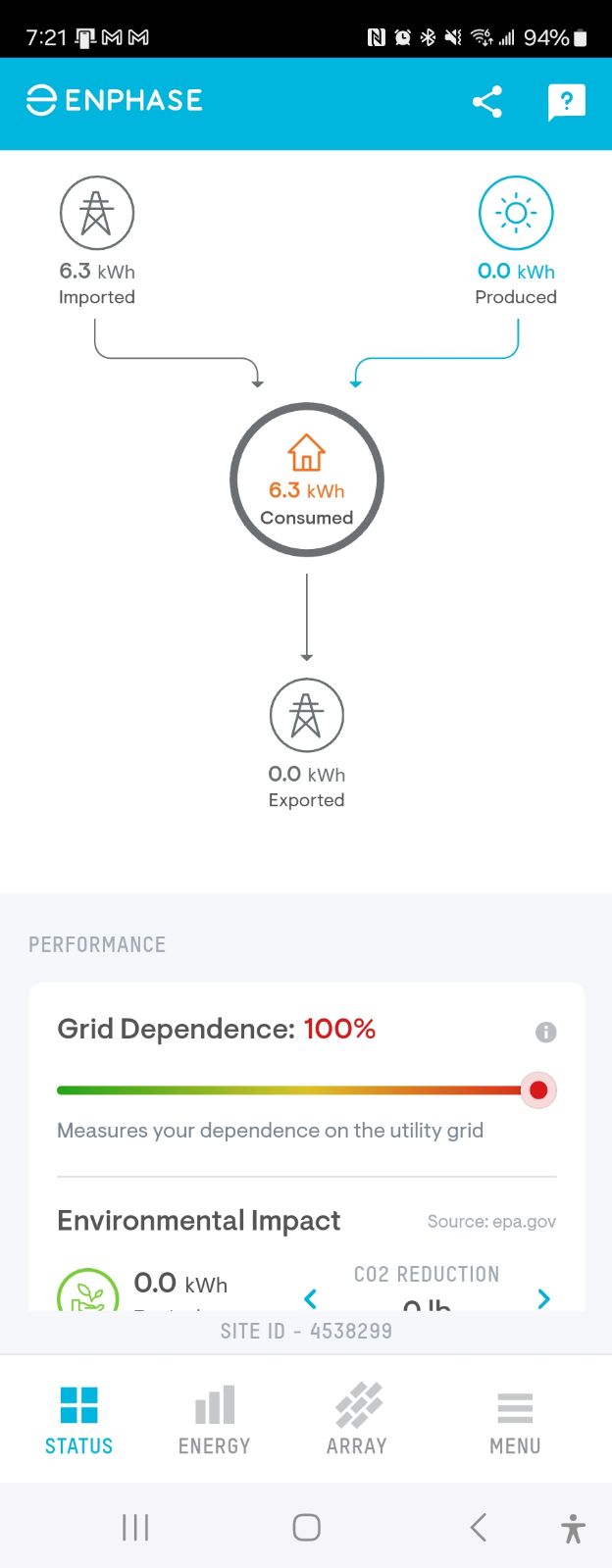Tap the Imported grid tower icon

pos(96,213)
